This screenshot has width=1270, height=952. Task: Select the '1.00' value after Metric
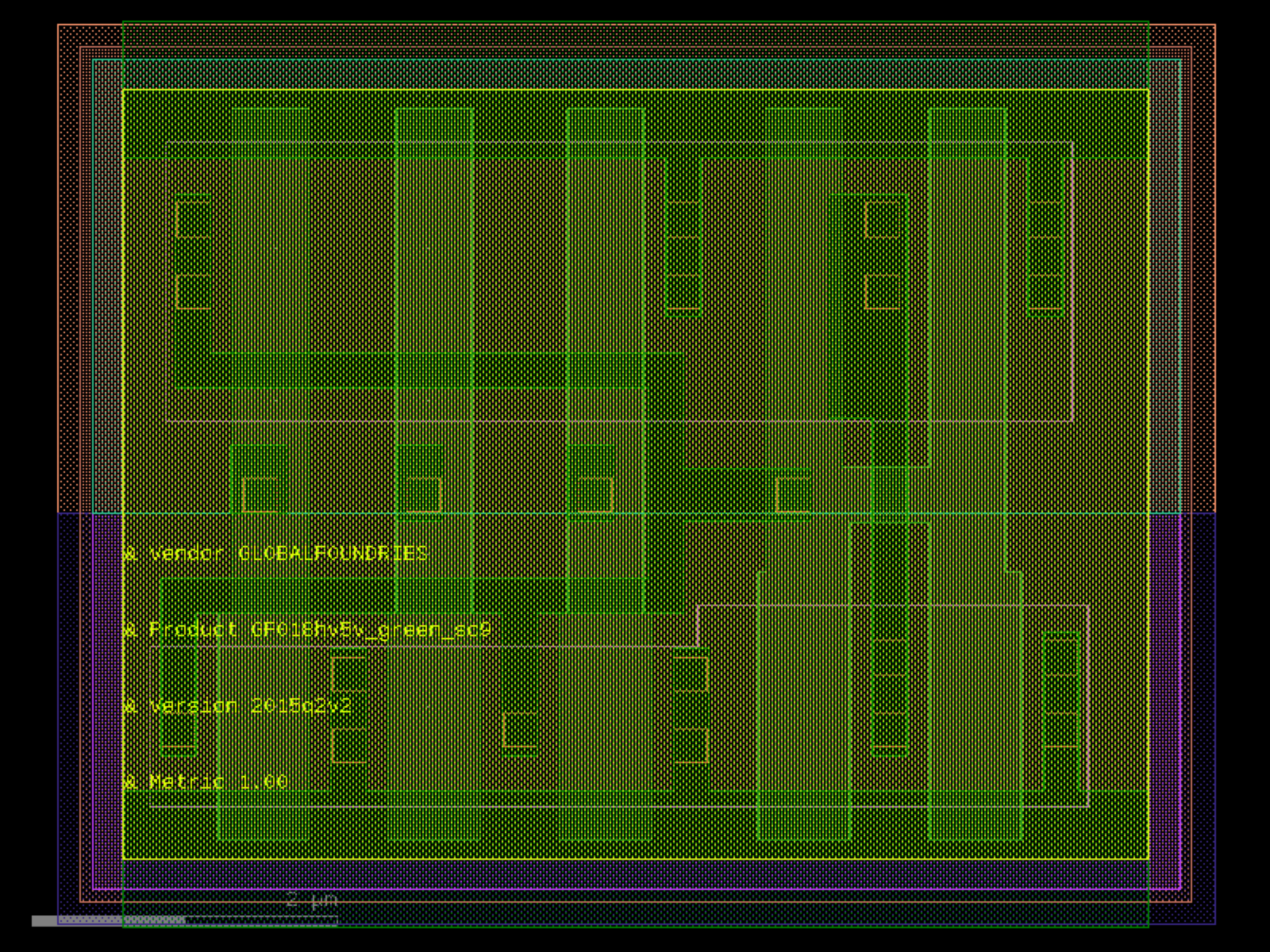pos(264,782)
